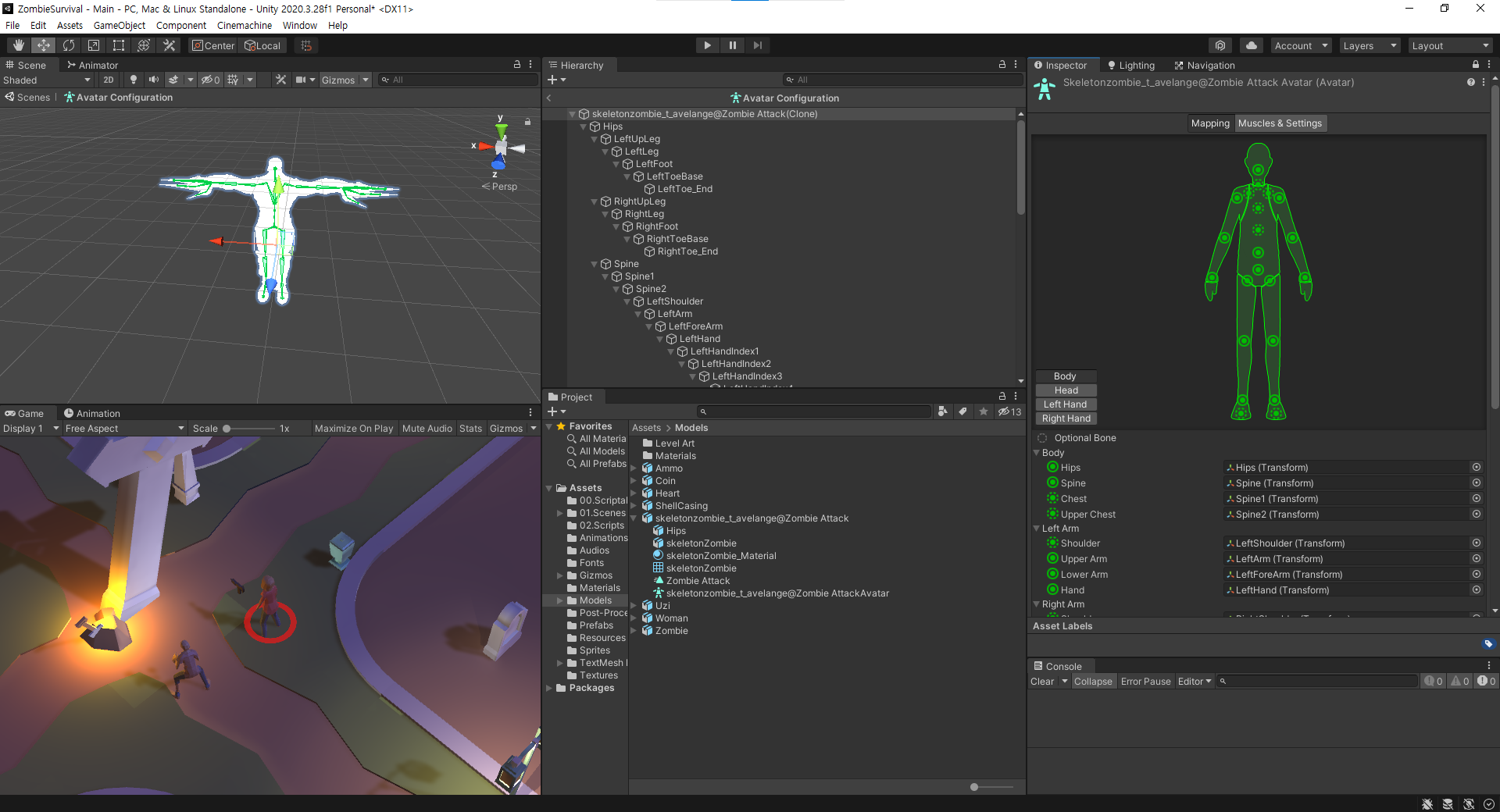1500x812 pixels.
Task: Open Project panel add asset plus button
Action: (556, 411)
